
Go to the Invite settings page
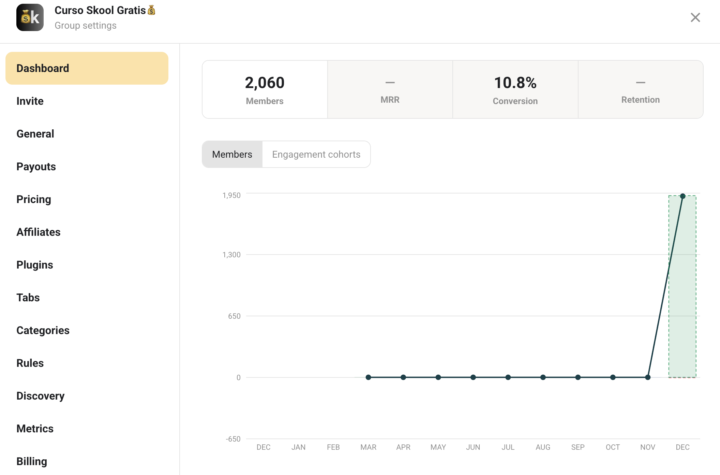(x=30, y=101)
